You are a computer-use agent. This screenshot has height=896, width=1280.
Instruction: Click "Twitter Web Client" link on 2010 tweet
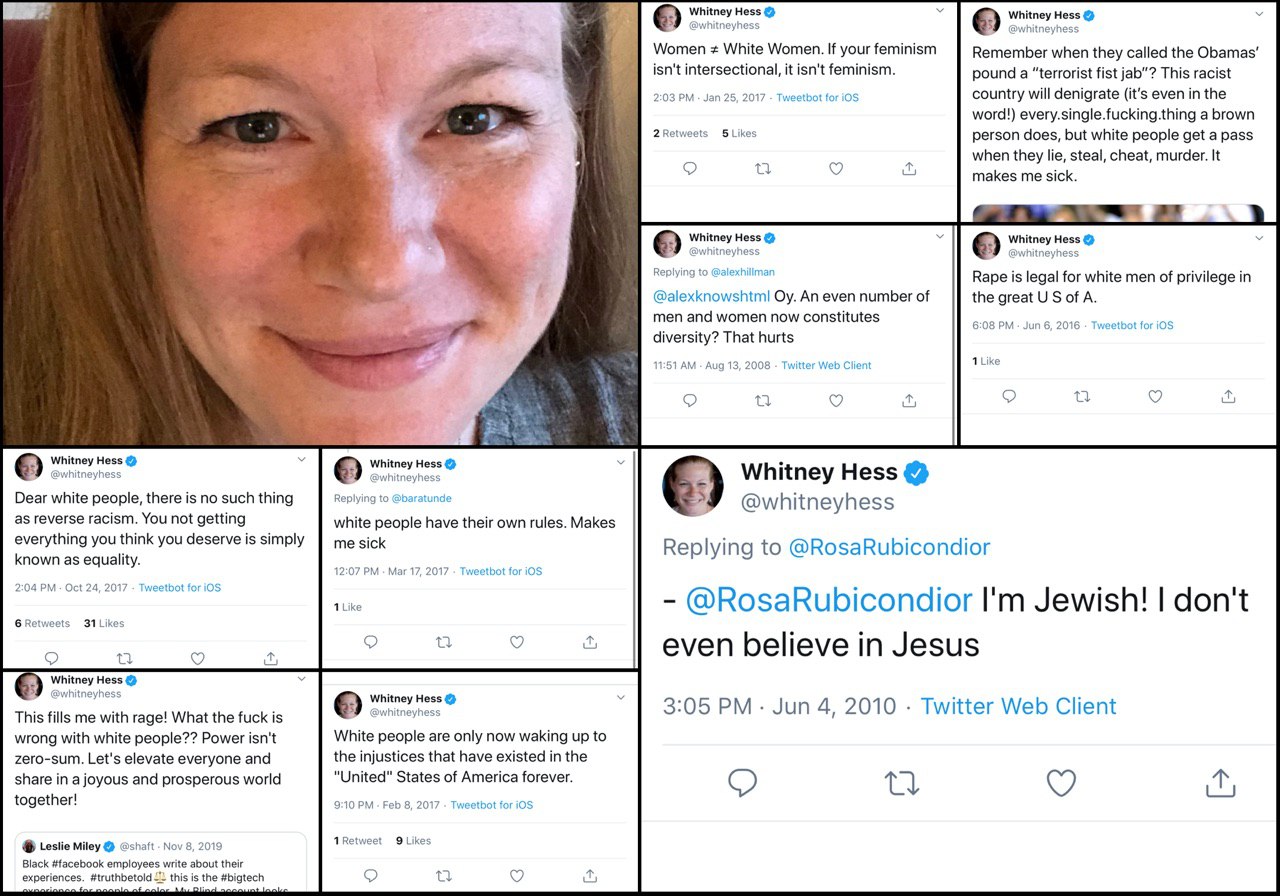click(x=1018, y=706)
